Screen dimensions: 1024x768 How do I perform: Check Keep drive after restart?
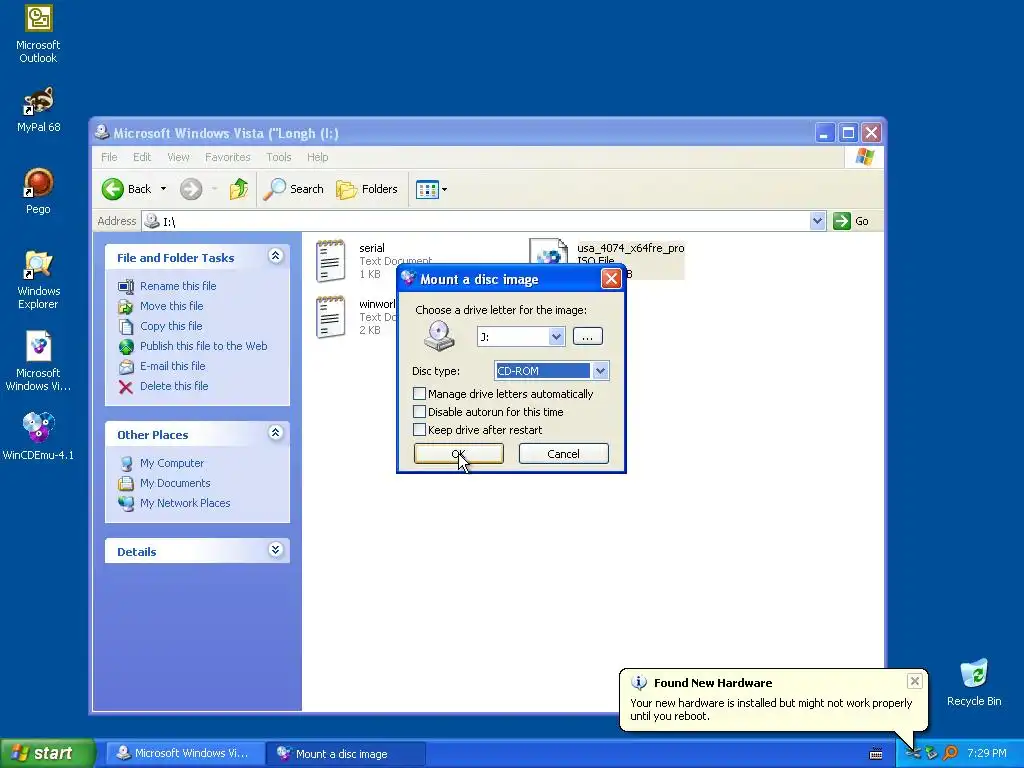click(x=419, y=430)
